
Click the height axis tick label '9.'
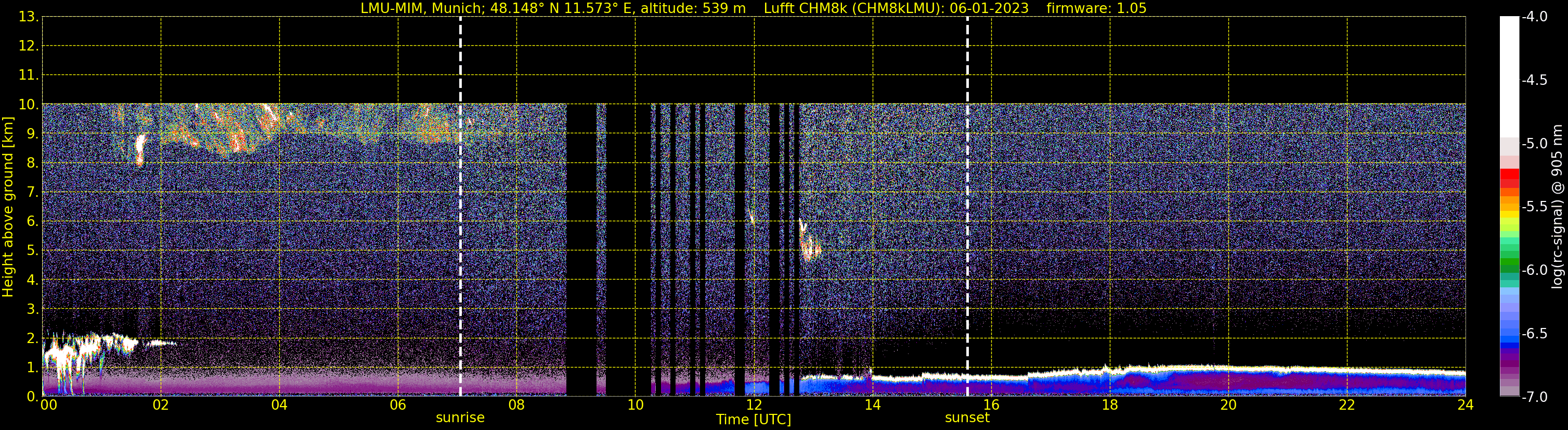32,134
